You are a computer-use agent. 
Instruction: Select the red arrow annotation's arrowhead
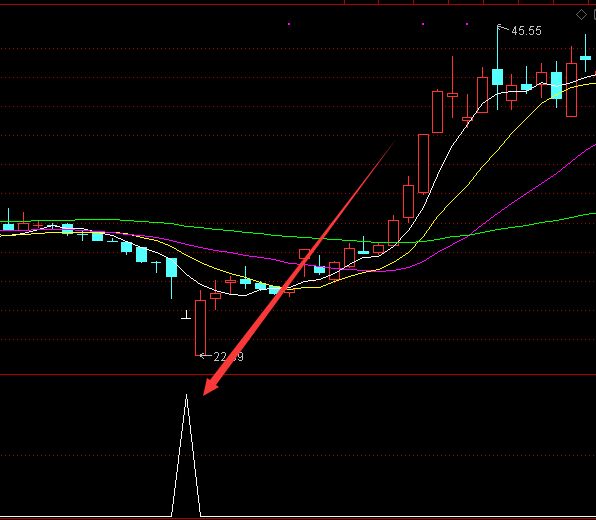click(212, 385)
